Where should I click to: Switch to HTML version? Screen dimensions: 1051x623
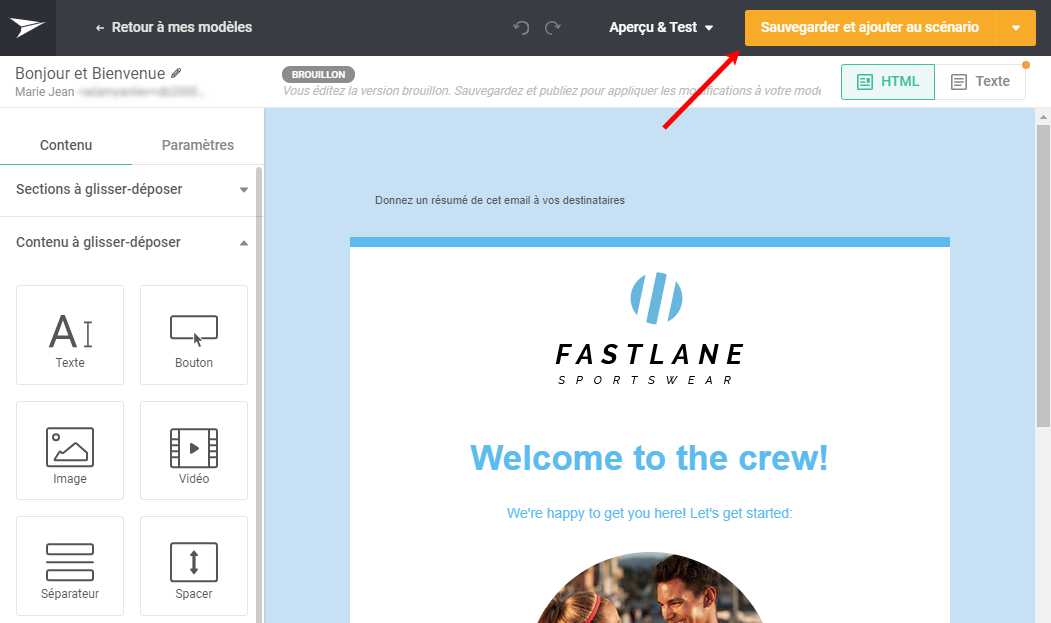point(887,82)
